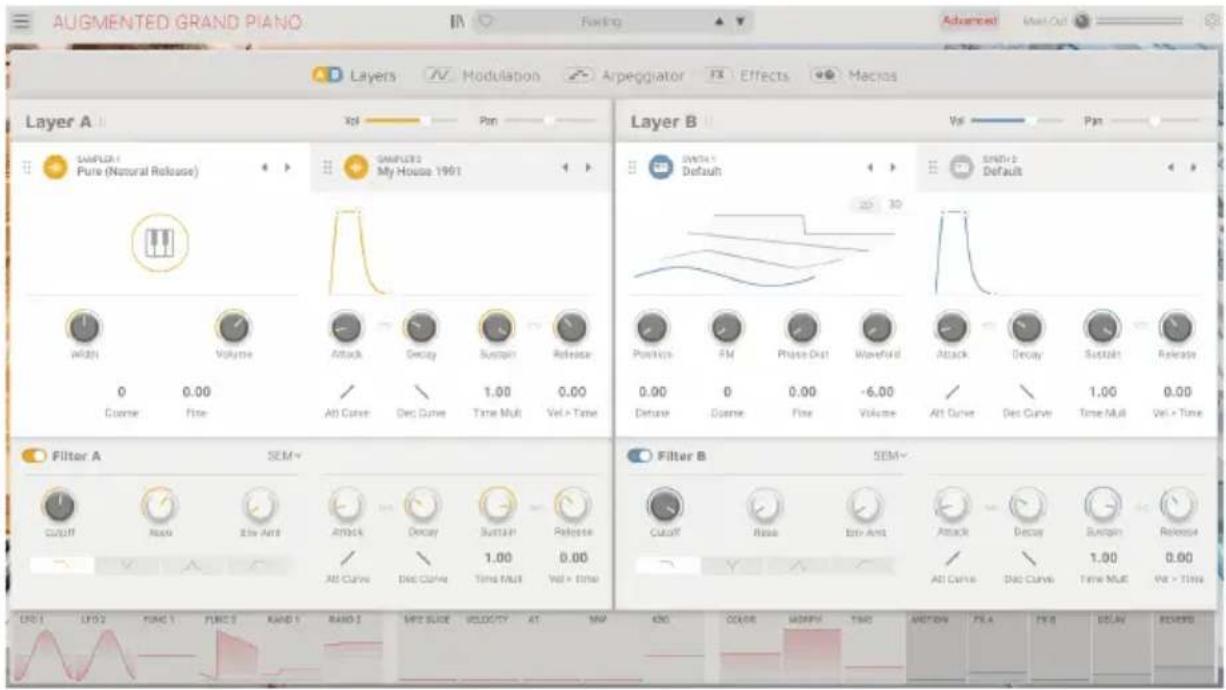Select next Synth 1 preset with right arrow
The width and height of the screenshot is (1226, 690).
click(x=893, y=167)
